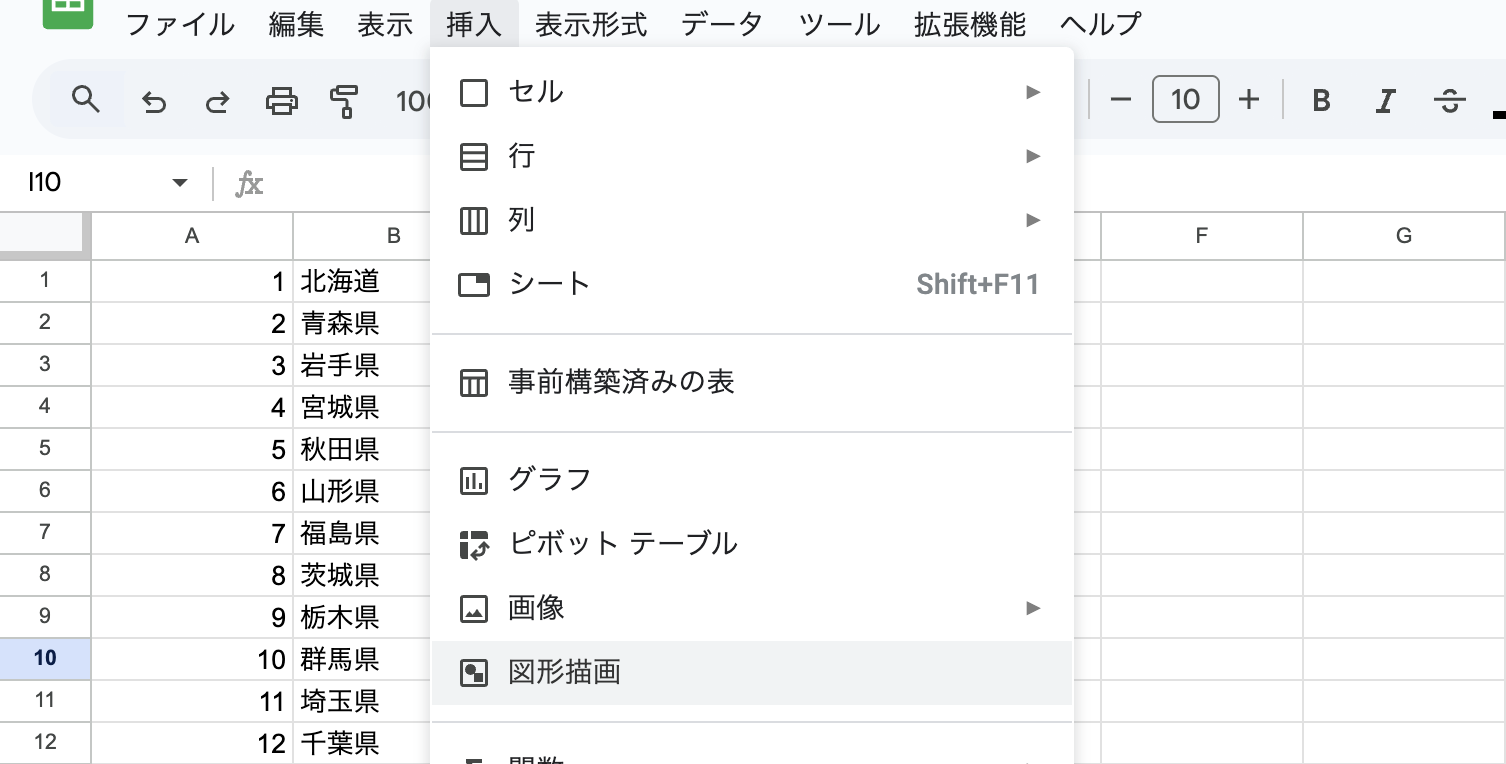The image size is (1506, 764).
Task: Expand the 行 submenu
Action: click(750, 156)
